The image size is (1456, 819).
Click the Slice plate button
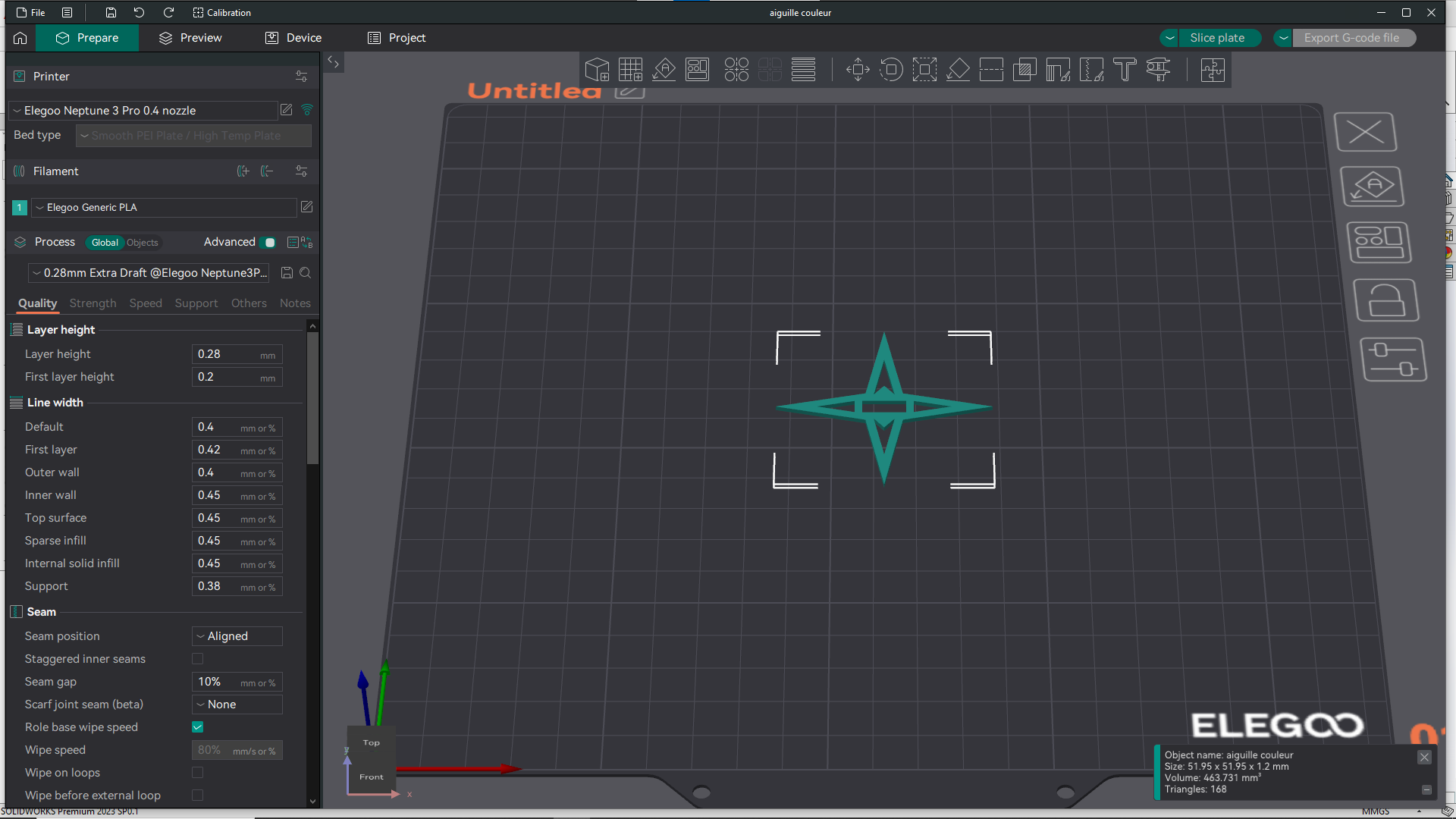1217,37
